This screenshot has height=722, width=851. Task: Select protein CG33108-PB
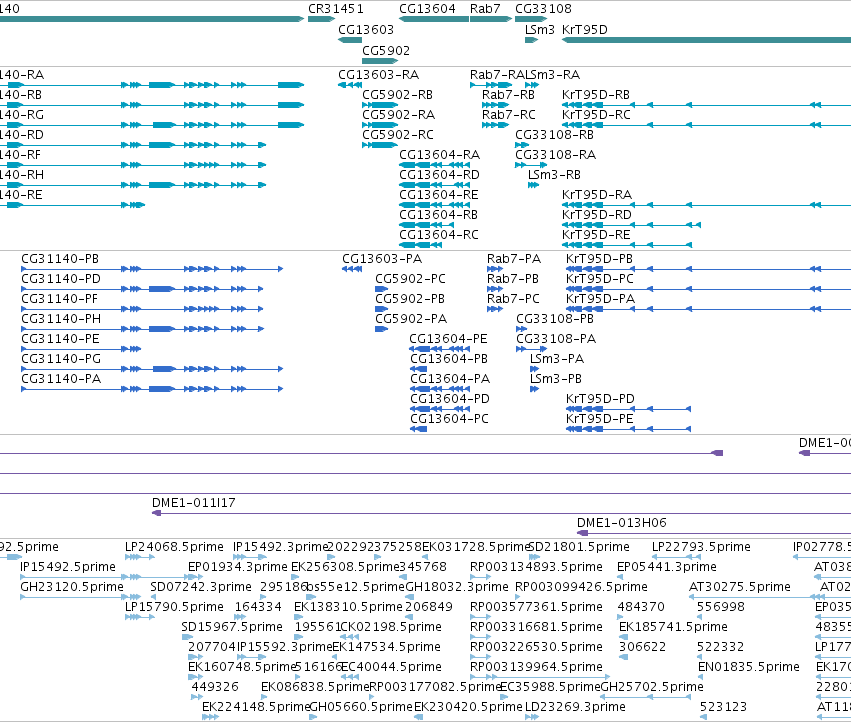pyautogui.click(x=521, y=329)
